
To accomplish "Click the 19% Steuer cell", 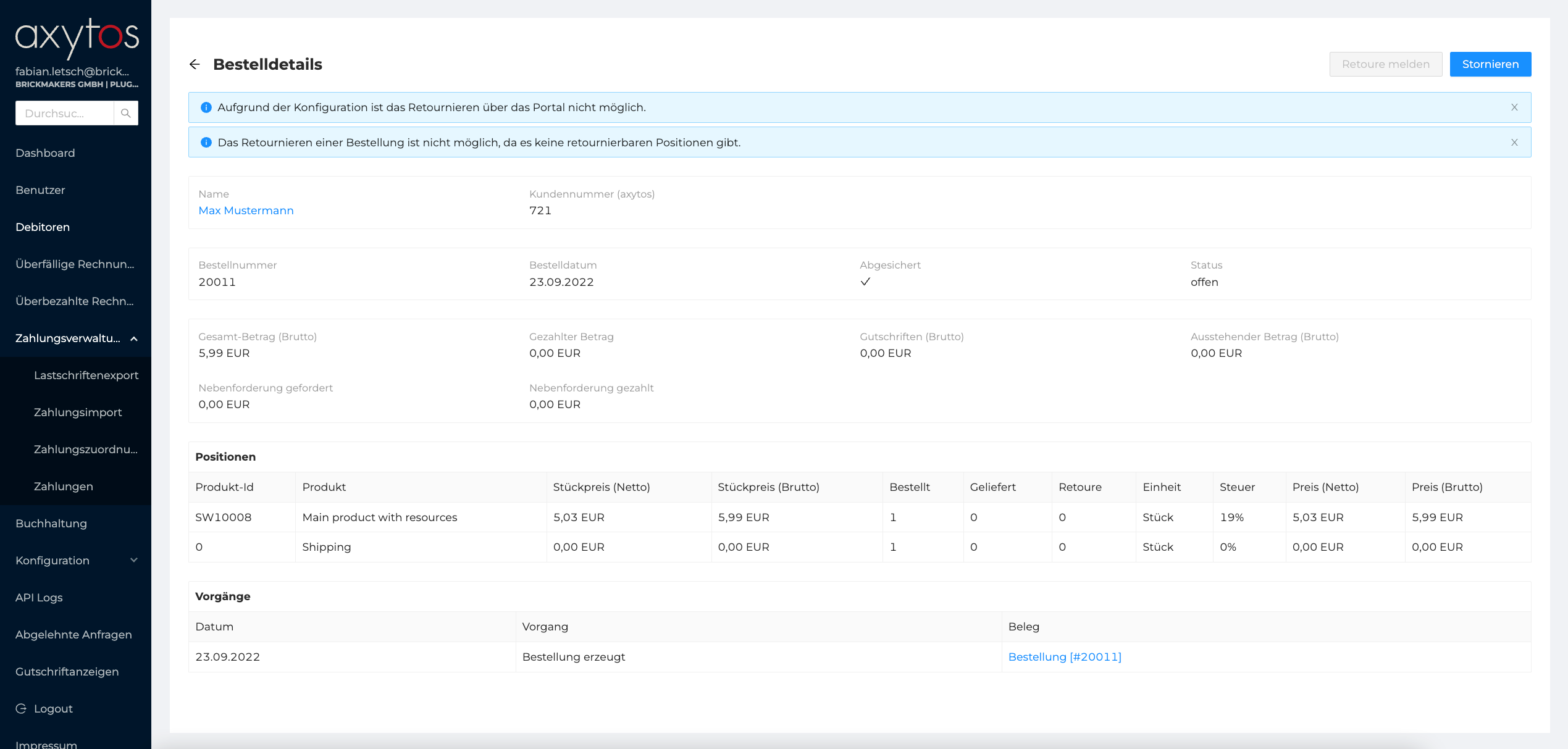I will tap(1249, 517).
